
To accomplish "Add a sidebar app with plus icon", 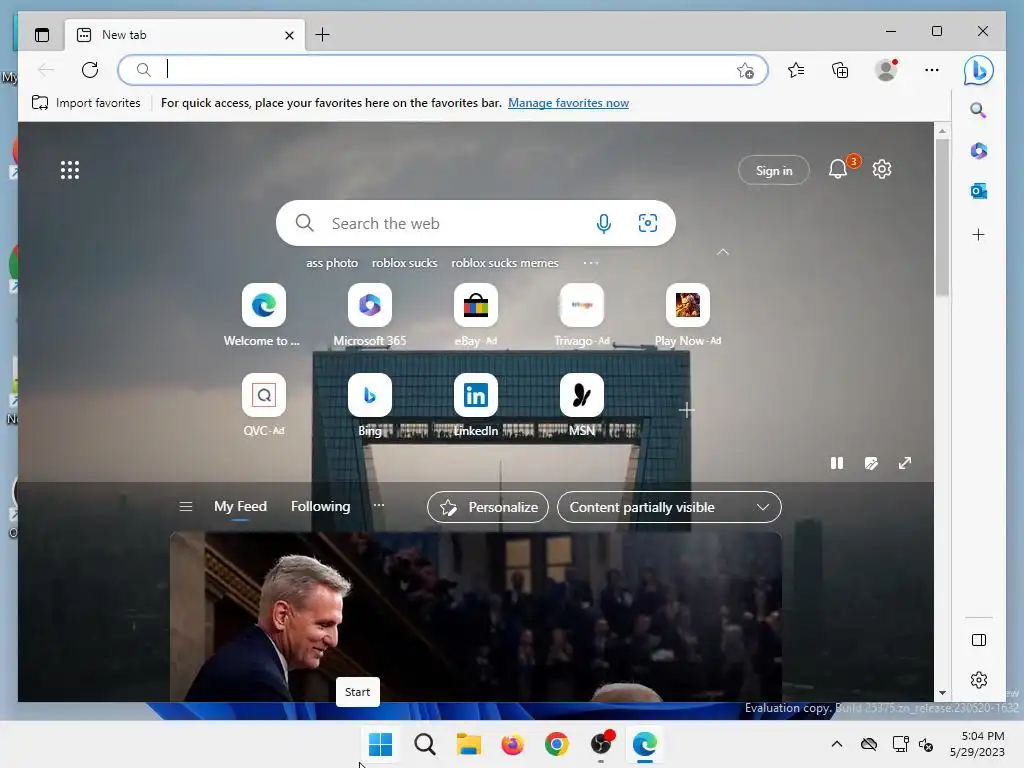I will pyautogui.click(x=978, y=234).
